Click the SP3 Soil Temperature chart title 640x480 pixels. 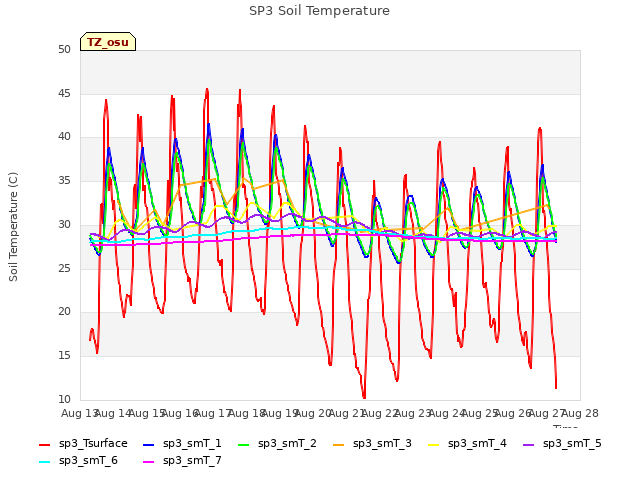coord(319,11)
